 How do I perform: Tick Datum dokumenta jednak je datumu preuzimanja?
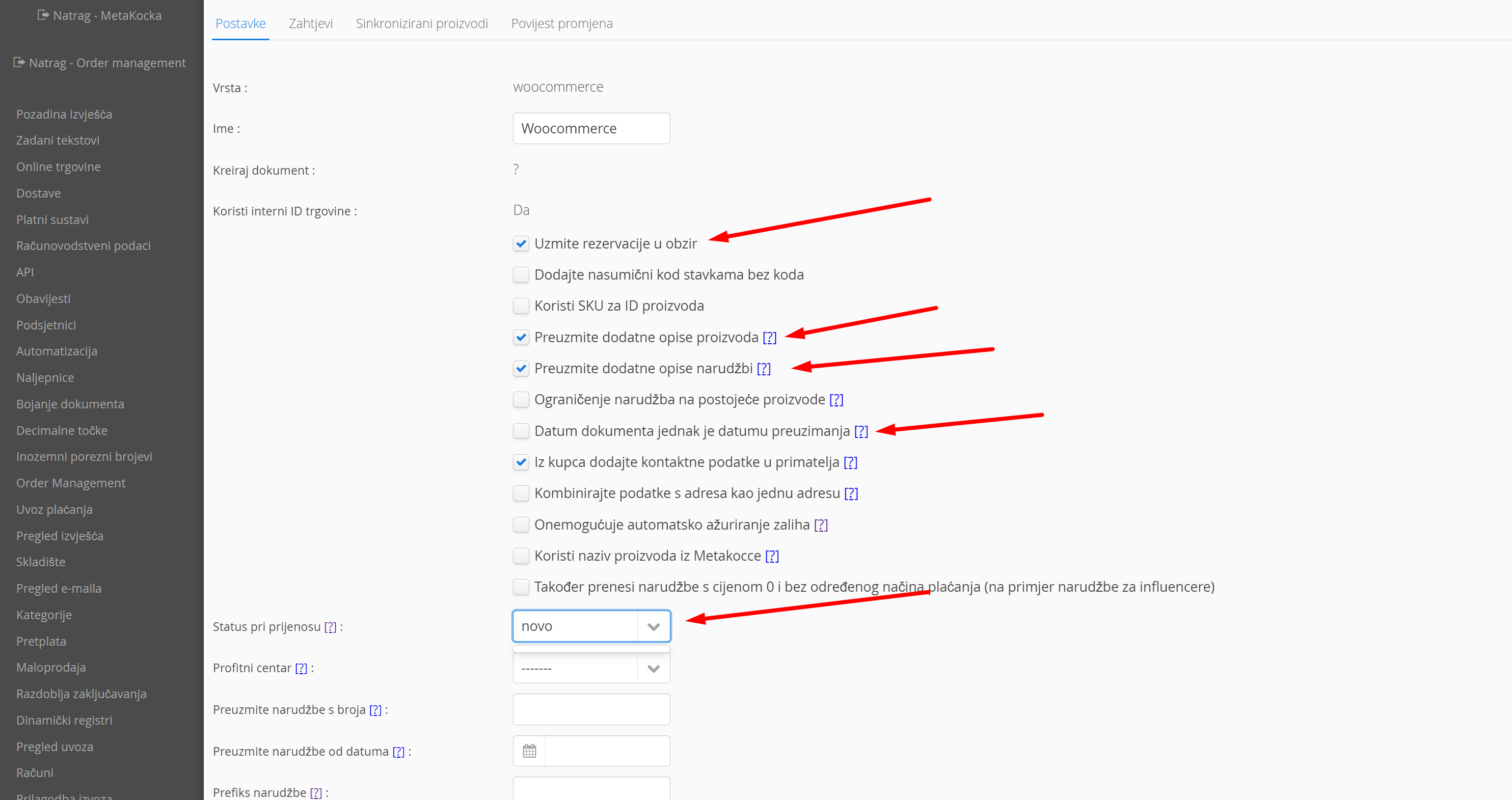(x=521, y=431)
